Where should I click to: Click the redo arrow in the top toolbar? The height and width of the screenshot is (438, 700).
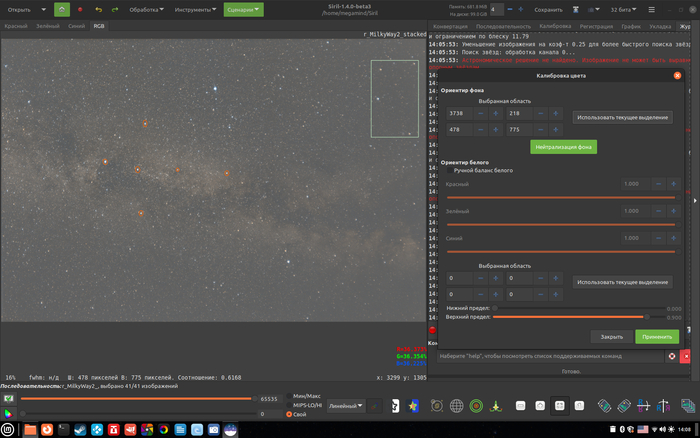(x=117, y=9)
